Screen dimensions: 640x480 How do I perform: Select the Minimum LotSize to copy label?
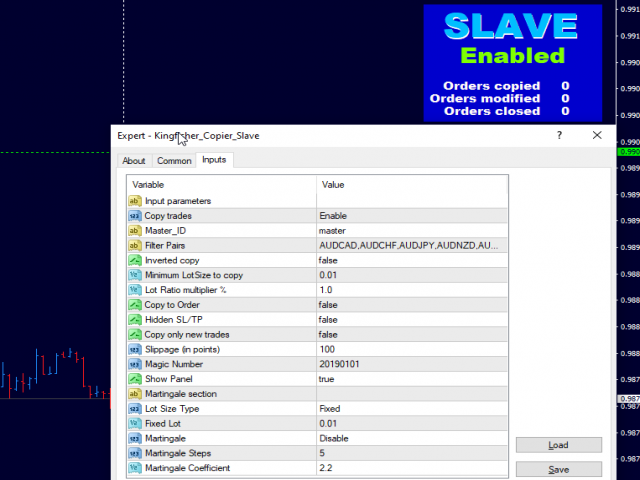pyautogui.click(x=194, y=275)
